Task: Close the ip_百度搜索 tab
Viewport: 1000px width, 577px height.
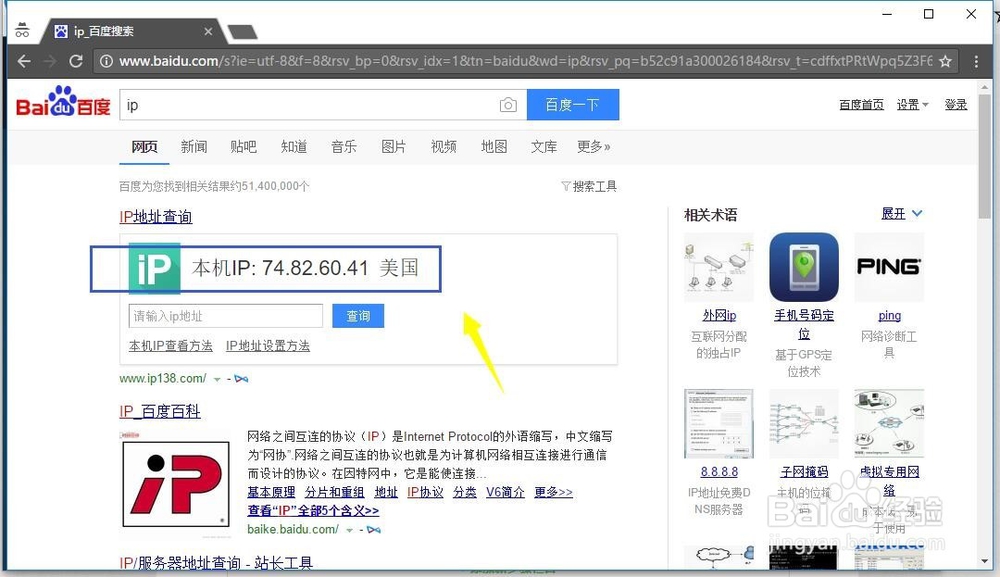Action: point(208,31)
